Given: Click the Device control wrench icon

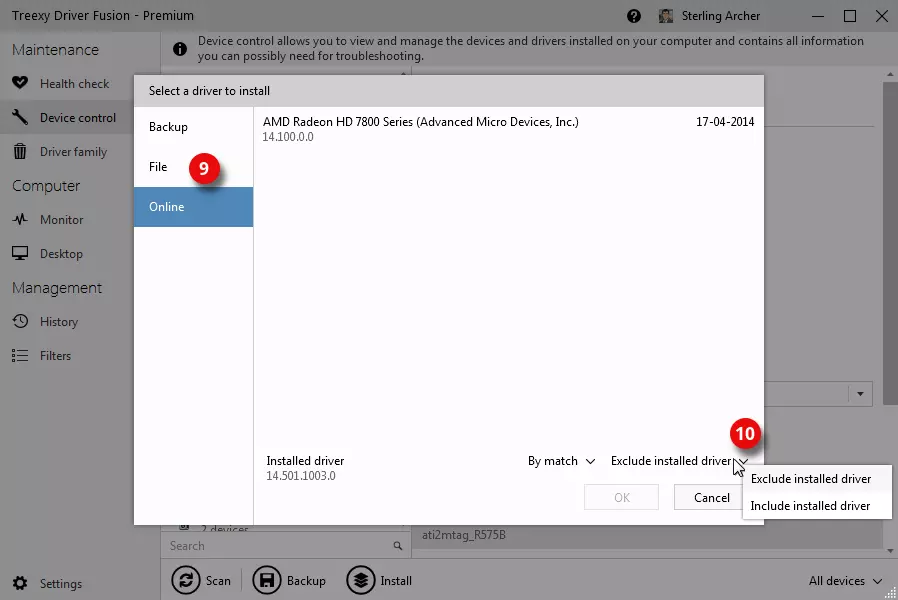Looking at the screenshot, I should pos(20,117).
